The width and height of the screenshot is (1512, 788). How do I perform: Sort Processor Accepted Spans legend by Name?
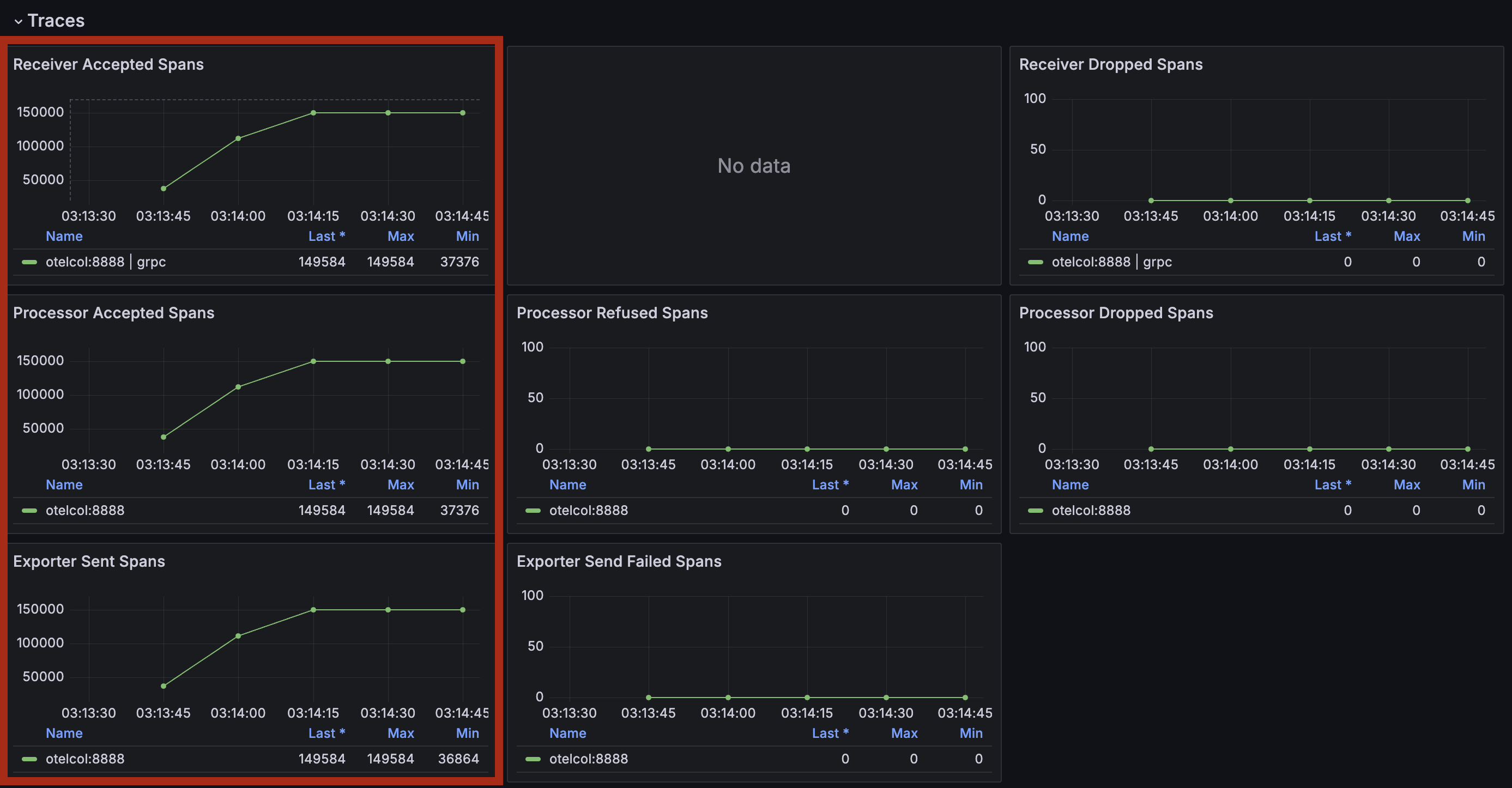pyautogui.click(x=64, y=484)
